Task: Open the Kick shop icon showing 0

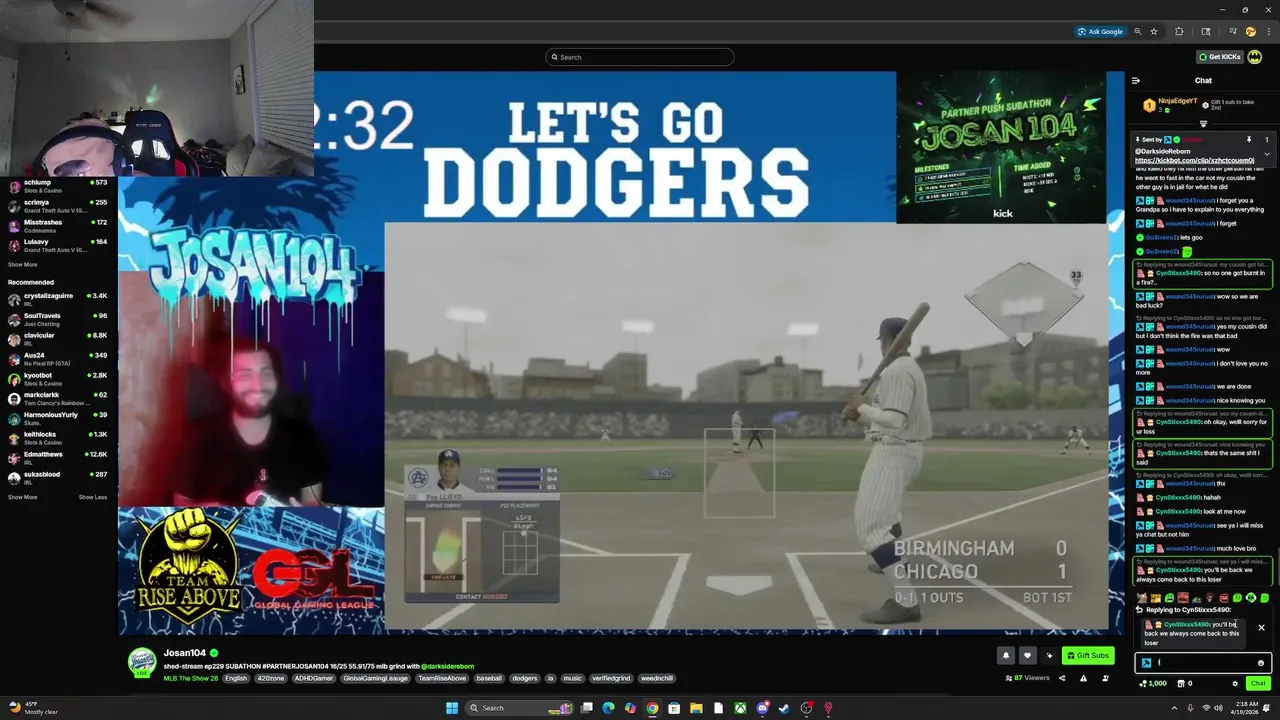Action: click(1183, 684)
